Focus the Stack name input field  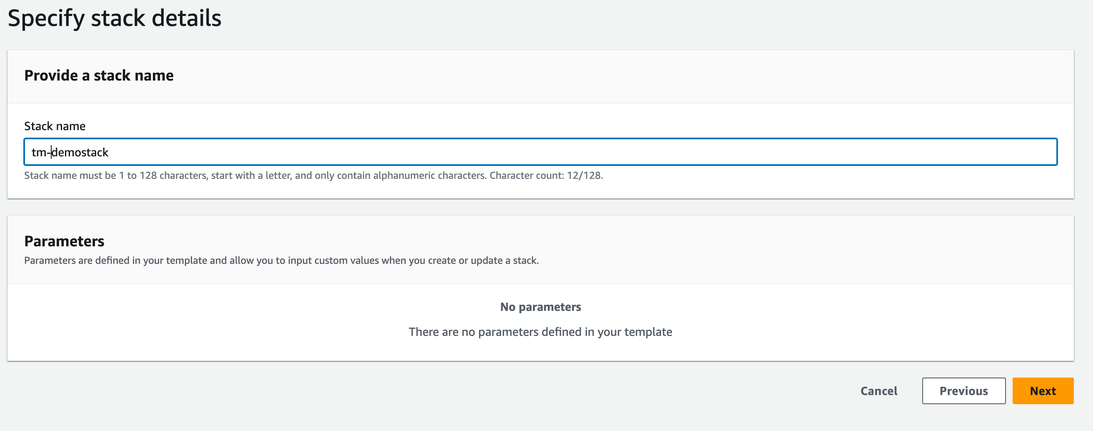540,152
